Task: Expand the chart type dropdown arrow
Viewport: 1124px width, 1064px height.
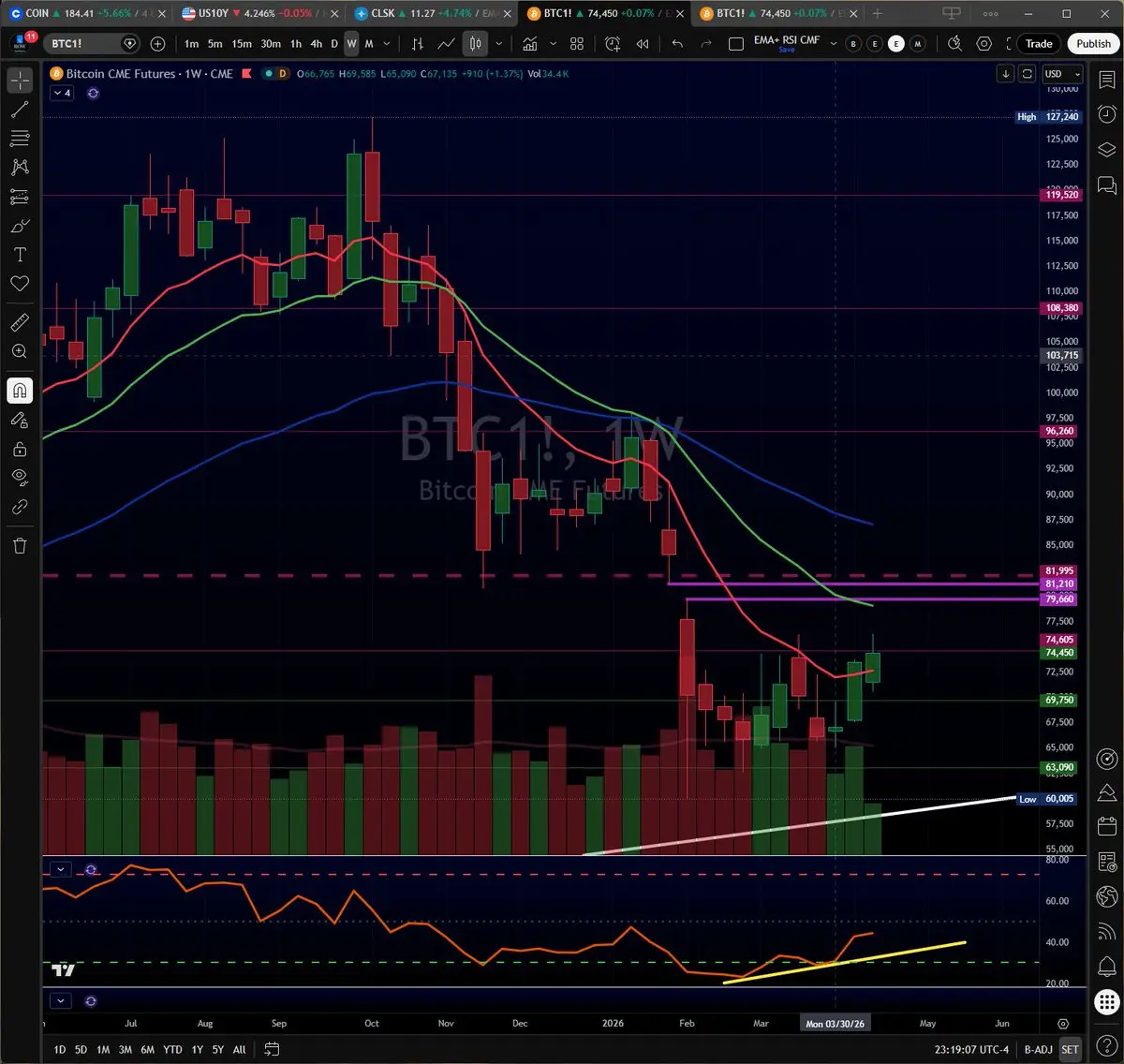Action: (499, 44)
